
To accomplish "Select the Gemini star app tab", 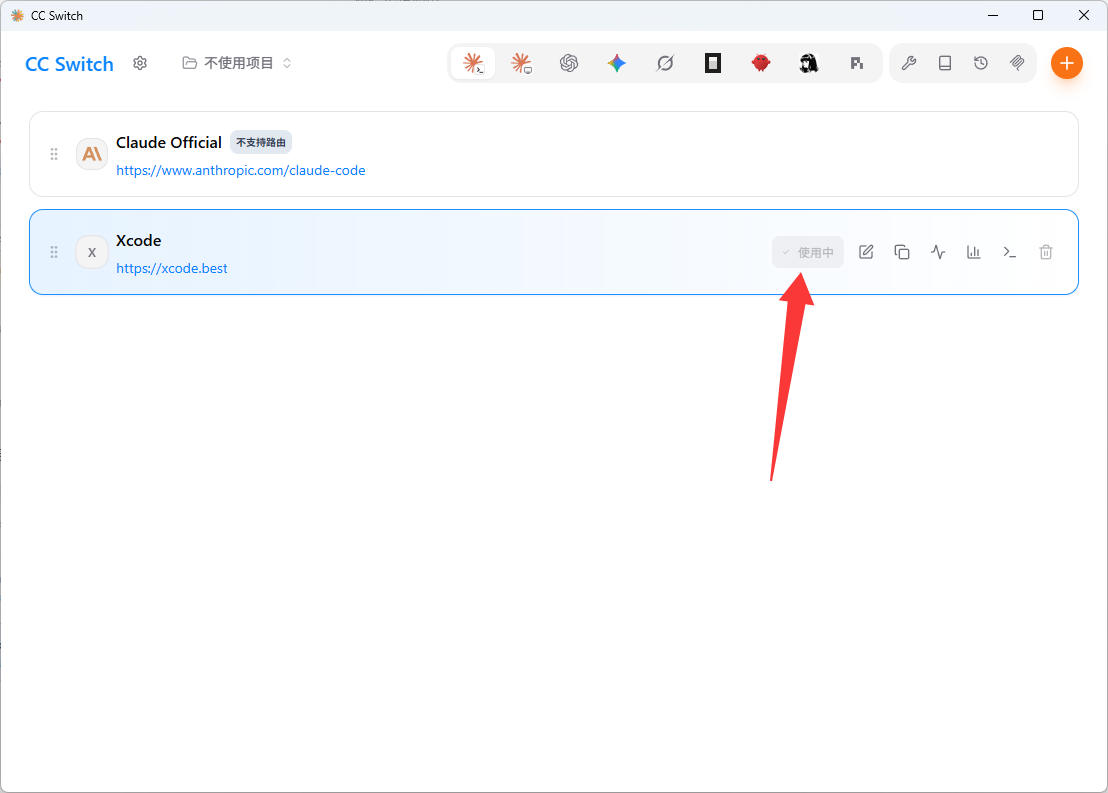I will pyautogui.click(x=617, y=64).
